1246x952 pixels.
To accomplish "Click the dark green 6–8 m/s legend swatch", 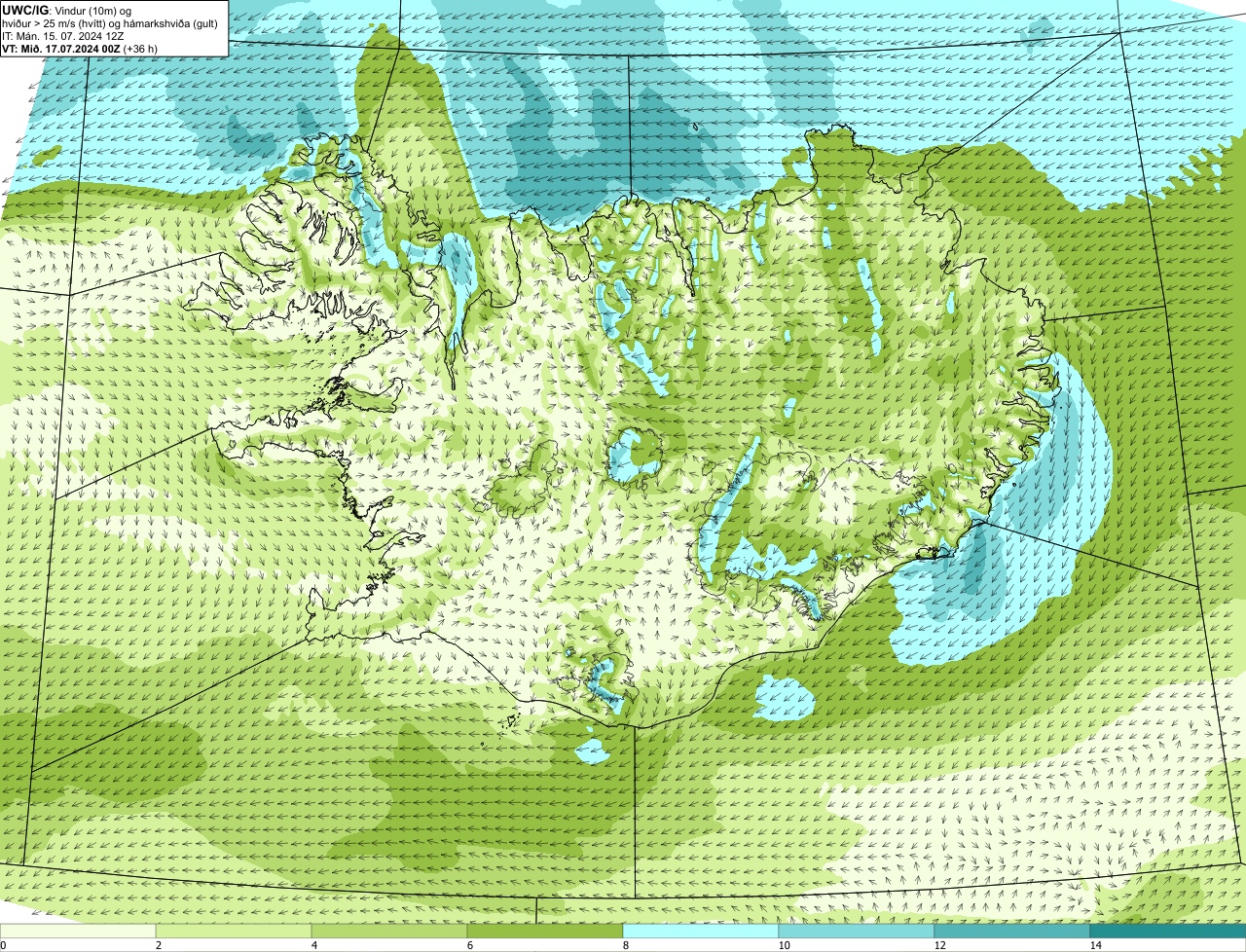I will [x=545, y=931].
